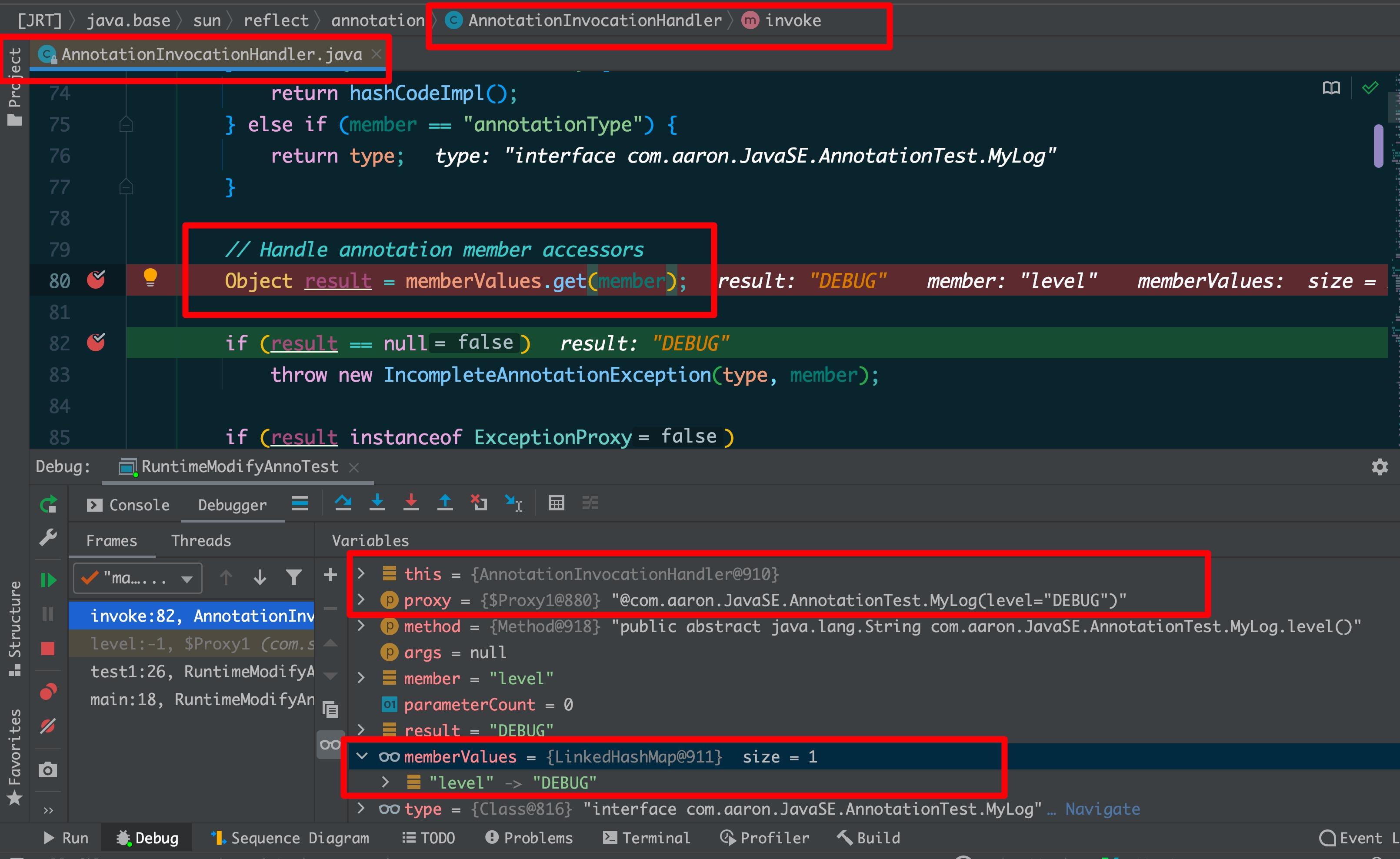Collapse the memberValues variable node
This screenshot has height=859, width=1400.
coord(362,756)
